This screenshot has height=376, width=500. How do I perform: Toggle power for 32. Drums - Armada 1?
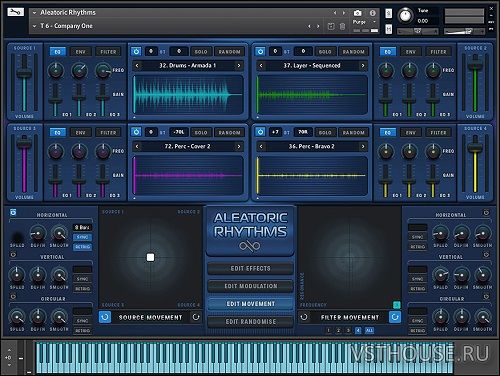[x=136, y=51]
